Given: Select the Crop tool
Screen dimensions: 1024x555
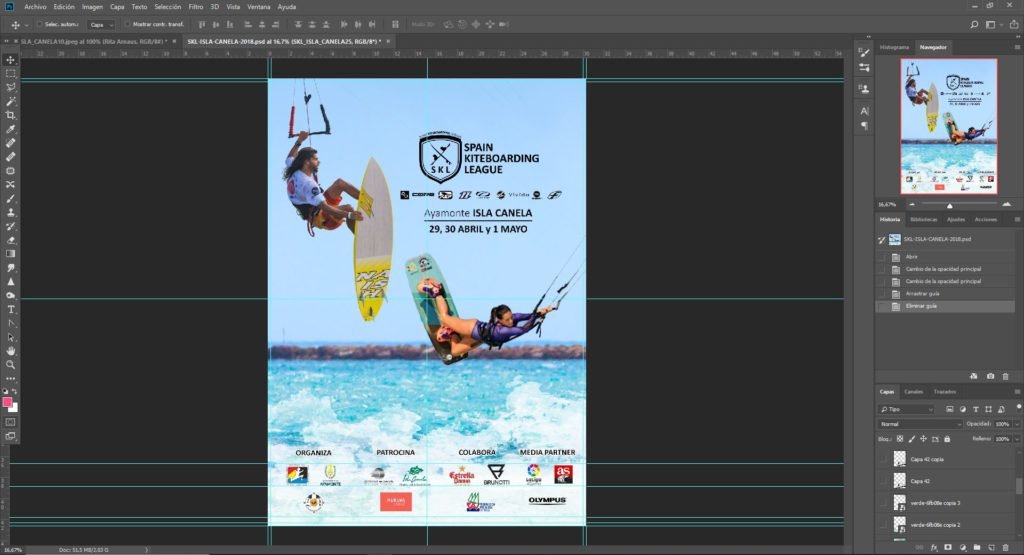Looking at the screenshot, I should [x=10, y=115].
